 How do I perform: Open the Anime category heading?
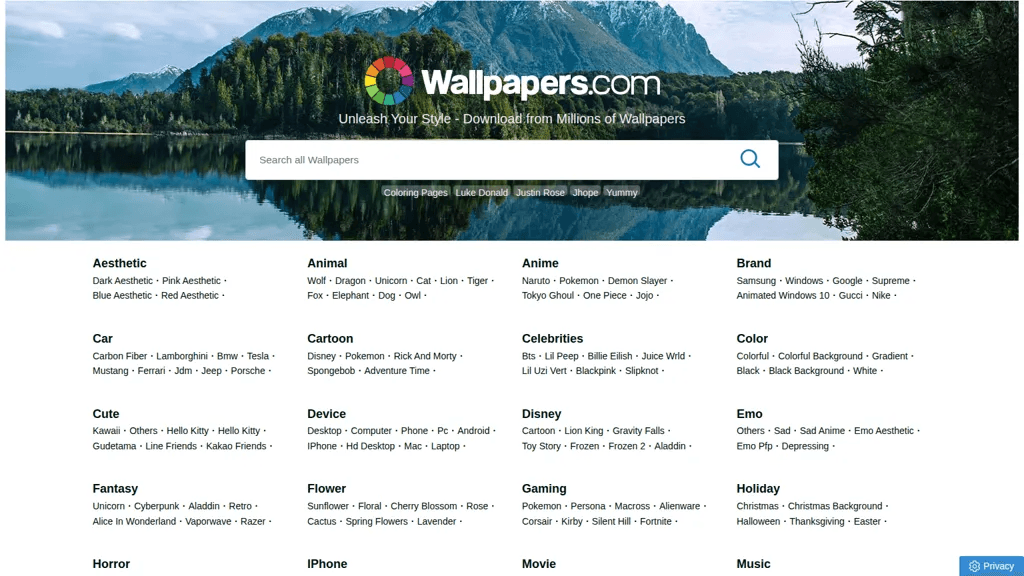540,263
